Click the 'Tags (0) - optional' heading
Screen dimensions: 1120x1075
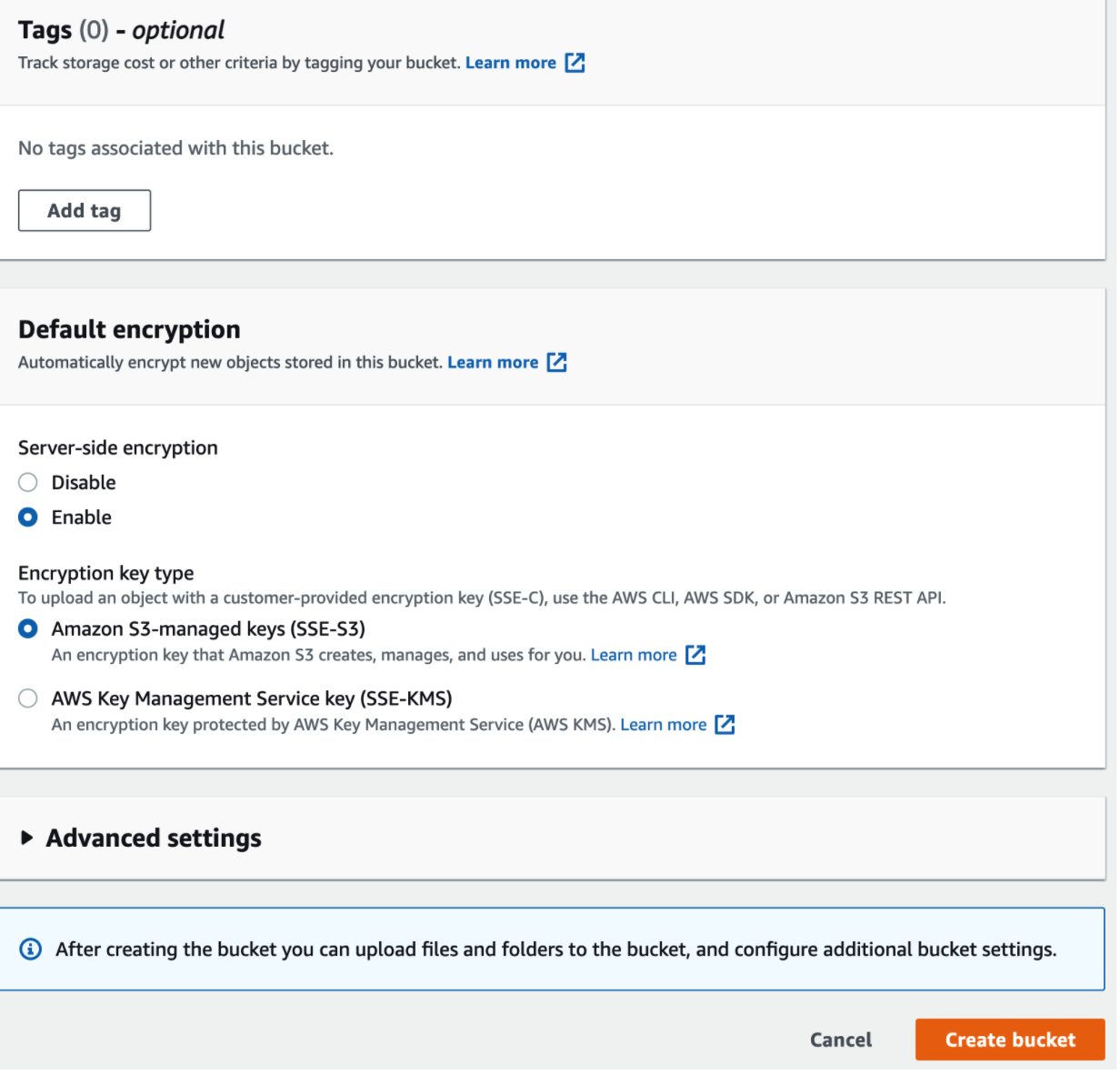pos(121,31)
